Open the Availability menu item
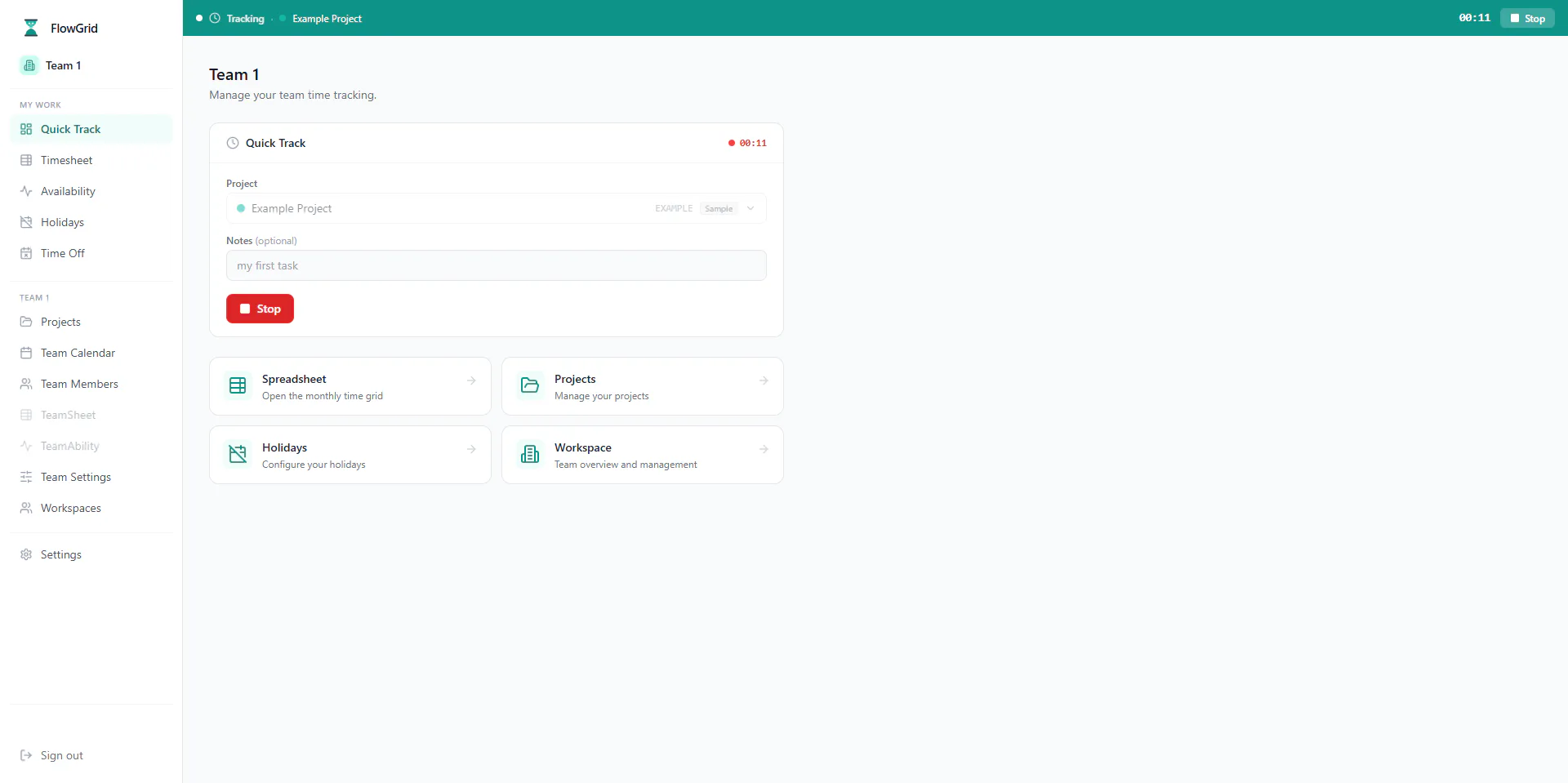The width and height of the screenshot is (1568, 783). pyautogui.click(x=91, y=191)
